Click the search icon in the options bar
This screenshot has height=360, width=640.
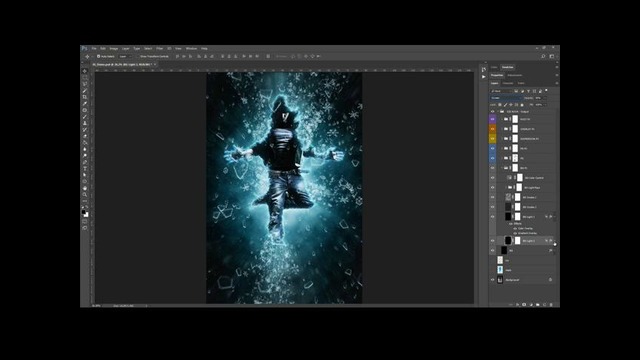click(543, 56)
